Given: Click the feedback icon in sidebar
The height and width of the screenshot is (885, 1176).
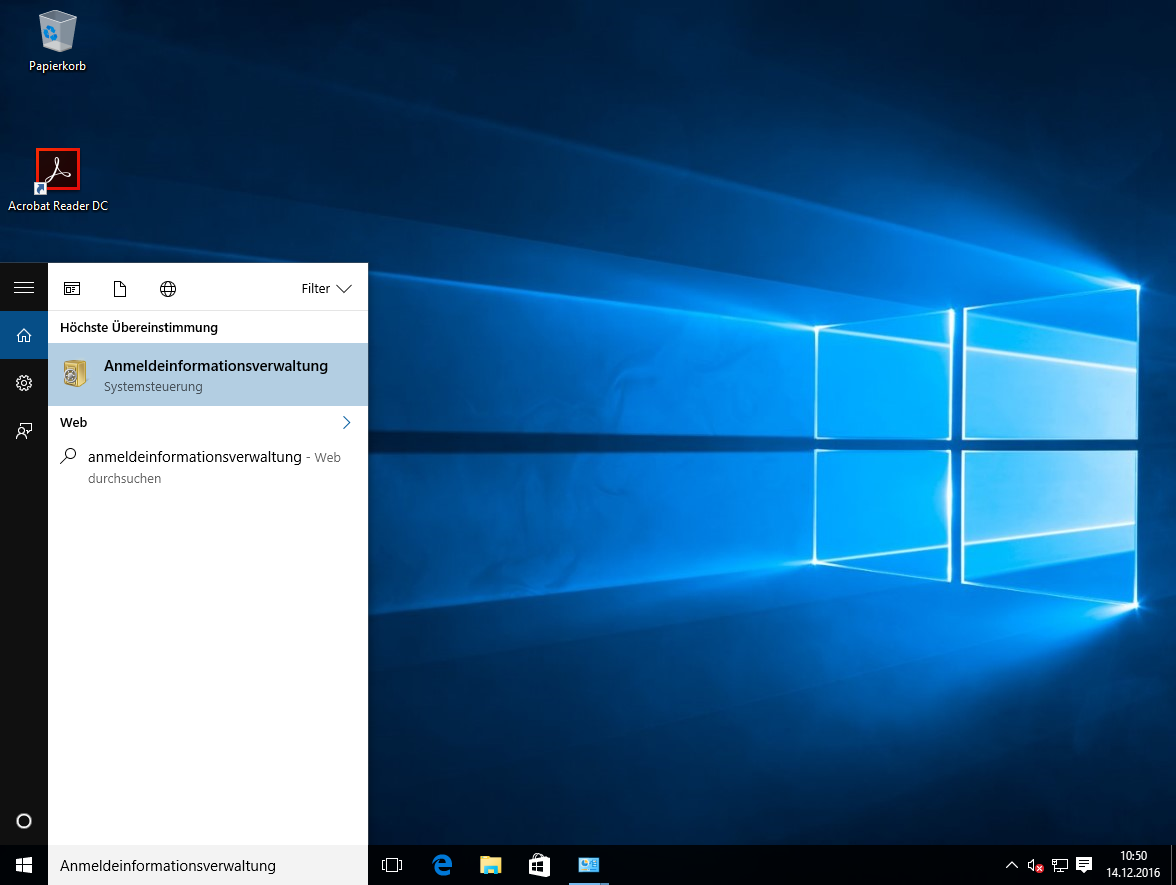Looking at the screenshot, I should tap(24, 431).
